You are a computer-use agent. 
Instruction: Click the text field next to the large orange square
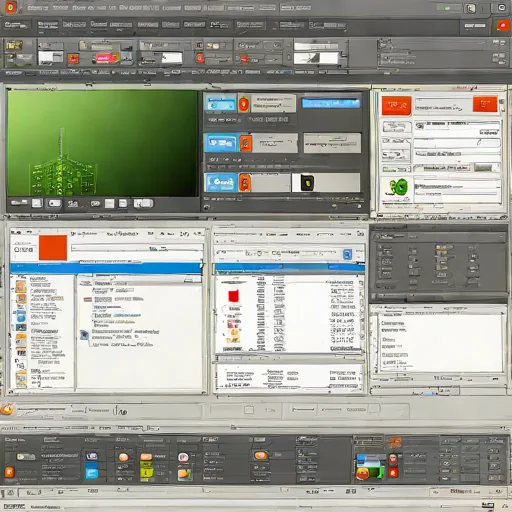coord(137,248)
